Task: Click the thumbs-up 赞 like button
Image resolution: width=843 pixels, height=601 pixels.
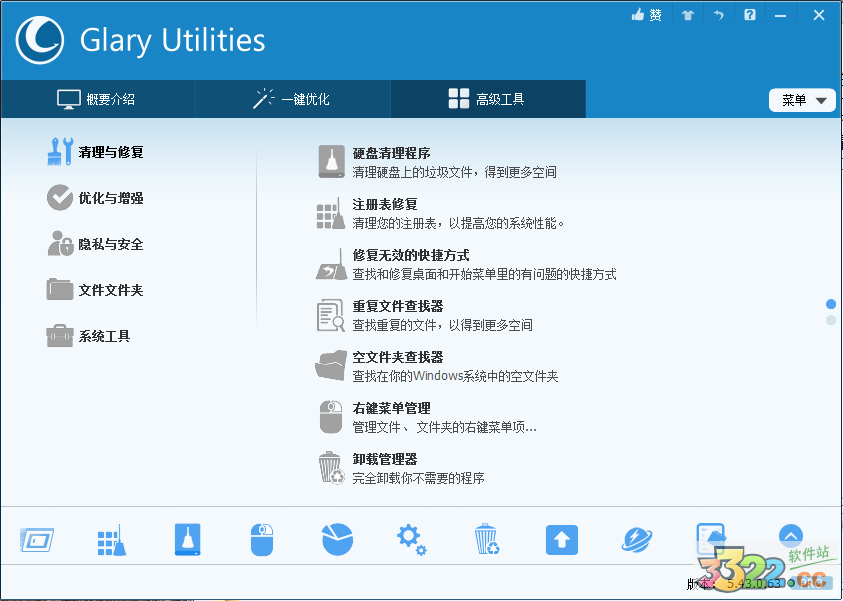Action: tap(646, 15)
